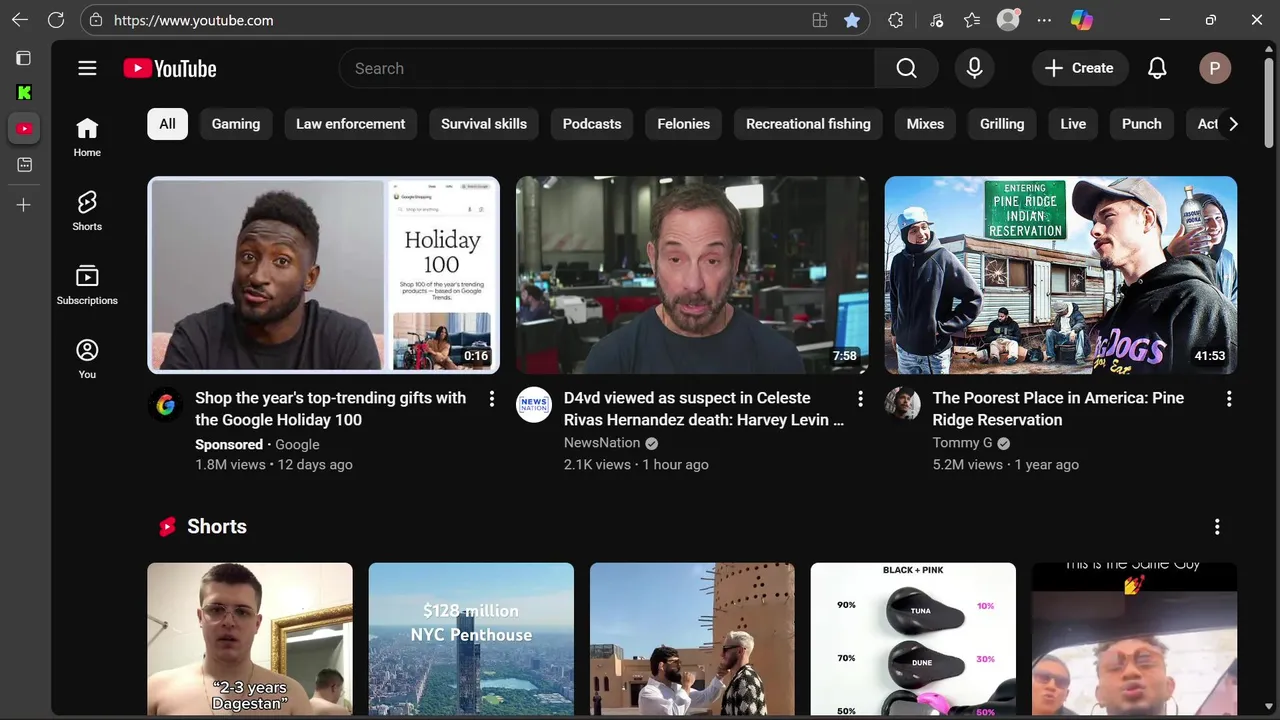
Task: Open the notifications bell
Action: (1157, 68)
